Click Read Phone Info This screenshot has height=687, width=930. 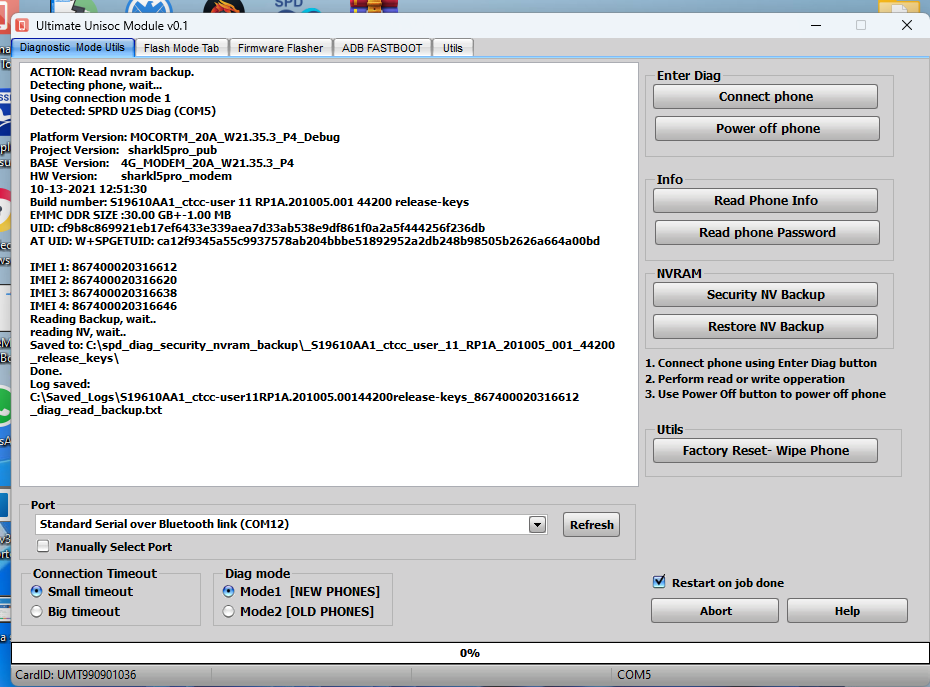coord(765,201)
